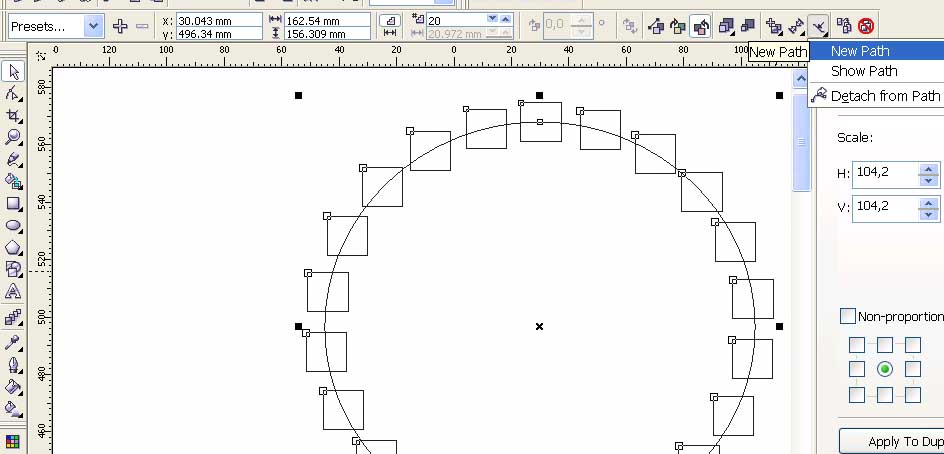Open path properties icon
The image size is (944, 454).
[x=818, y=26]
